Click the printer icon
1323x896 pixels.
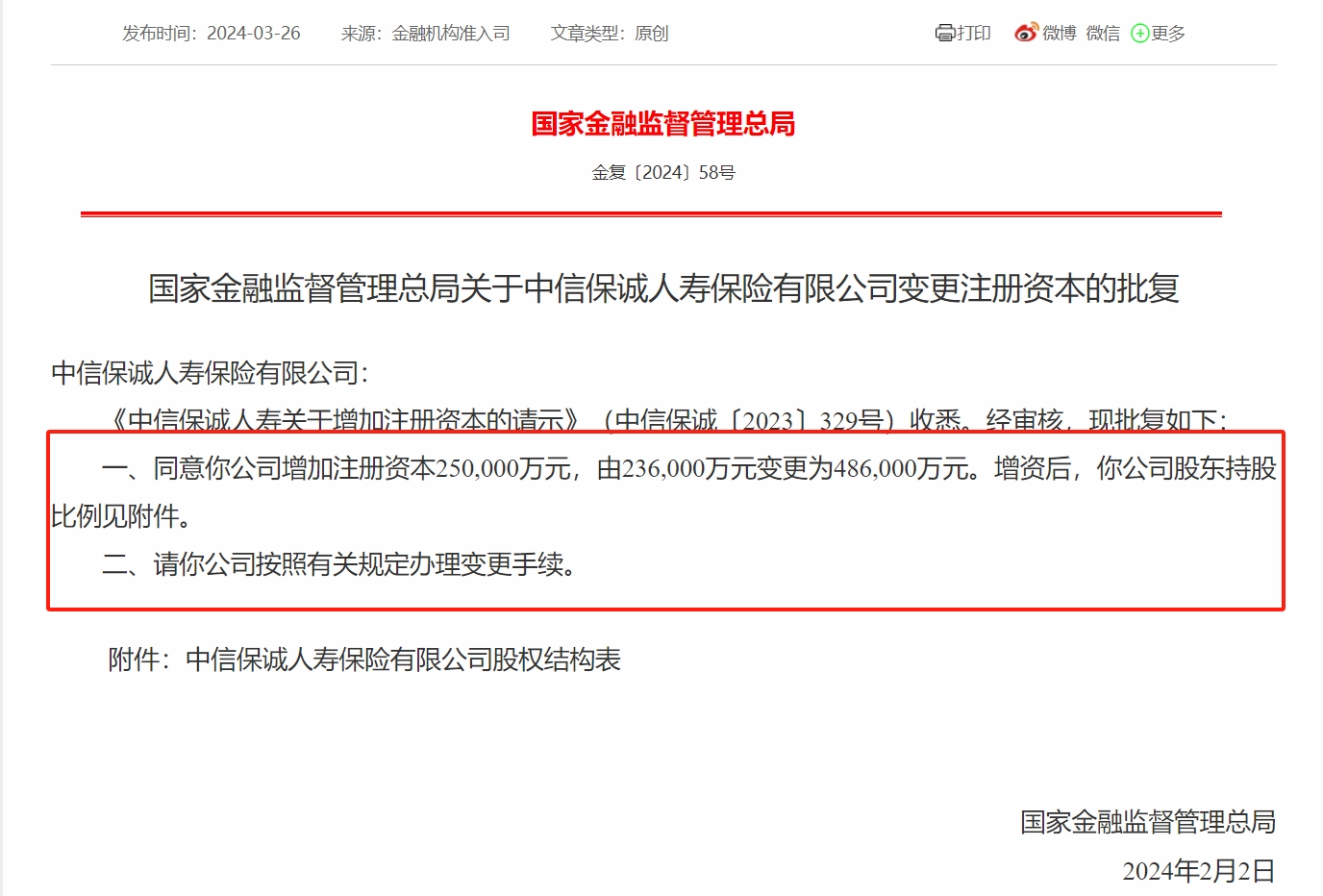pyautogui.click(x=944, y=34)
